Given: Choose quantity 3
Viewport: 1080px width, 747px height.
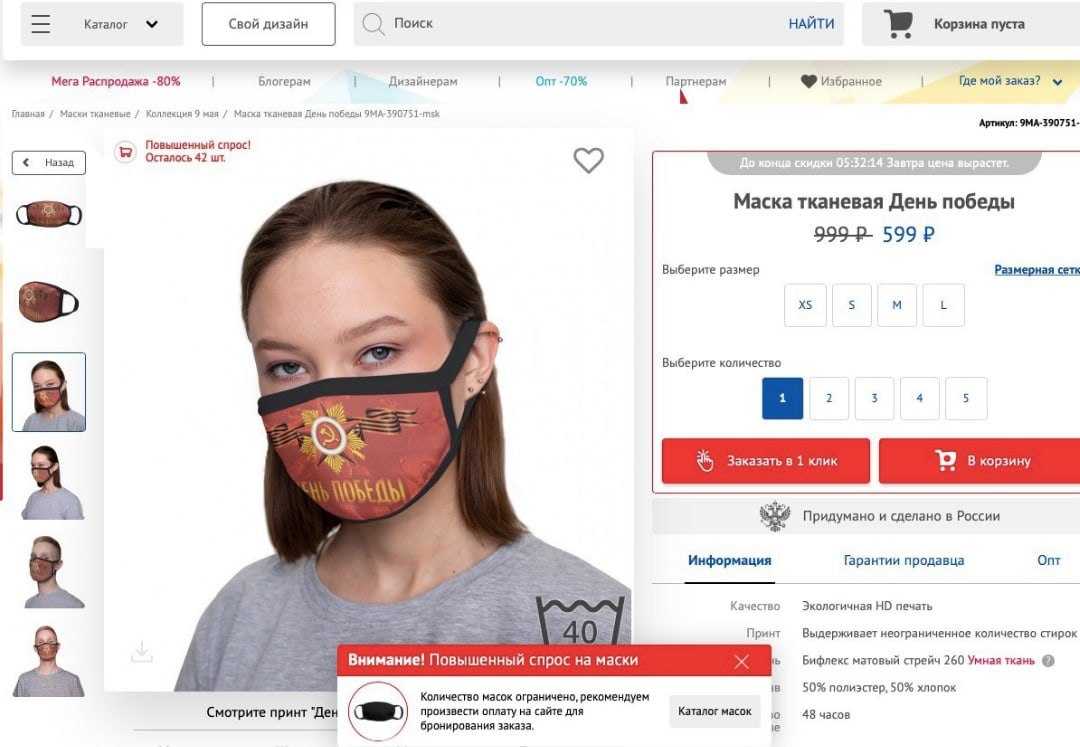Looking at the screenshot, I should [x=874, y=398].
